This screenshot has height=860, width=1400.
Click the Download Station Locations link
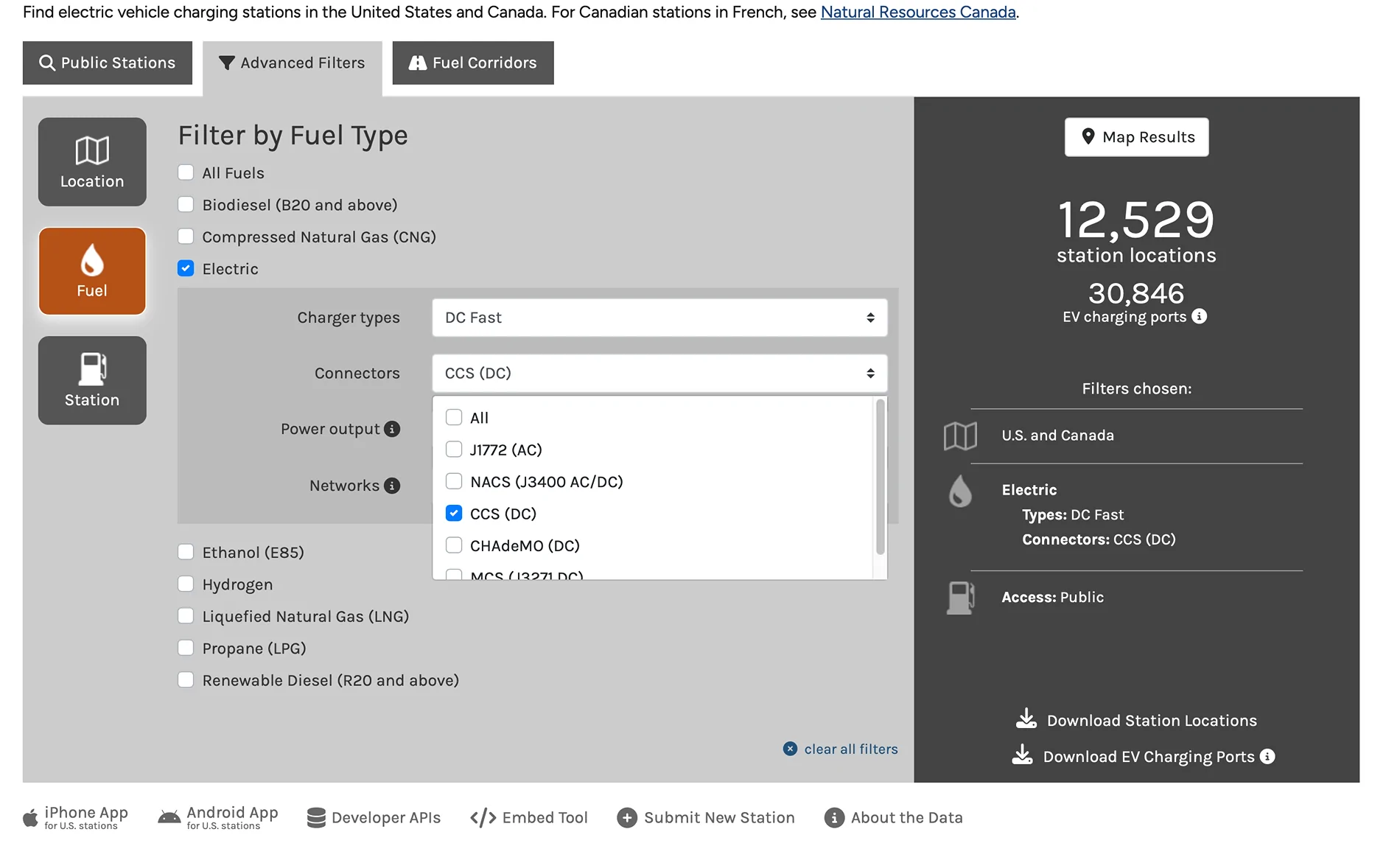click(1152, 720)
